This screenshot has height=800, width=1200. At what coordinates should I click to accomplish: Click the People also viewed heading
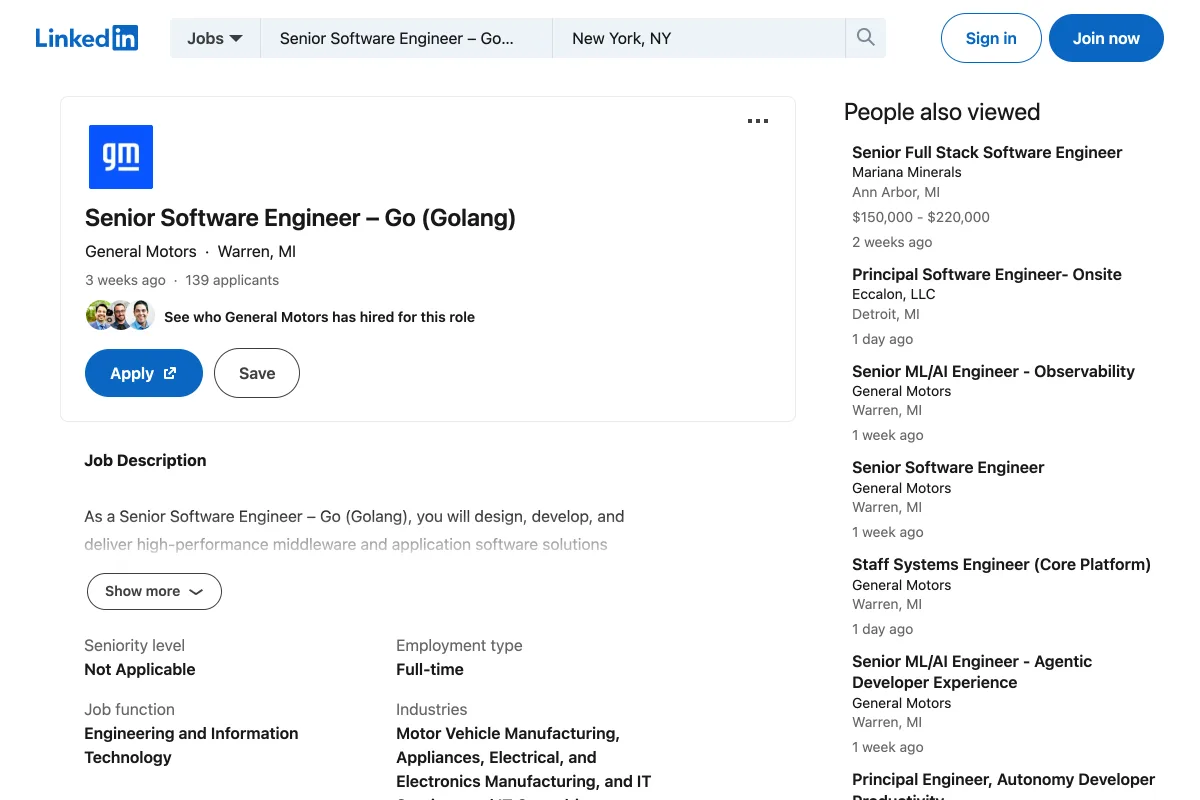coord(942,112)
